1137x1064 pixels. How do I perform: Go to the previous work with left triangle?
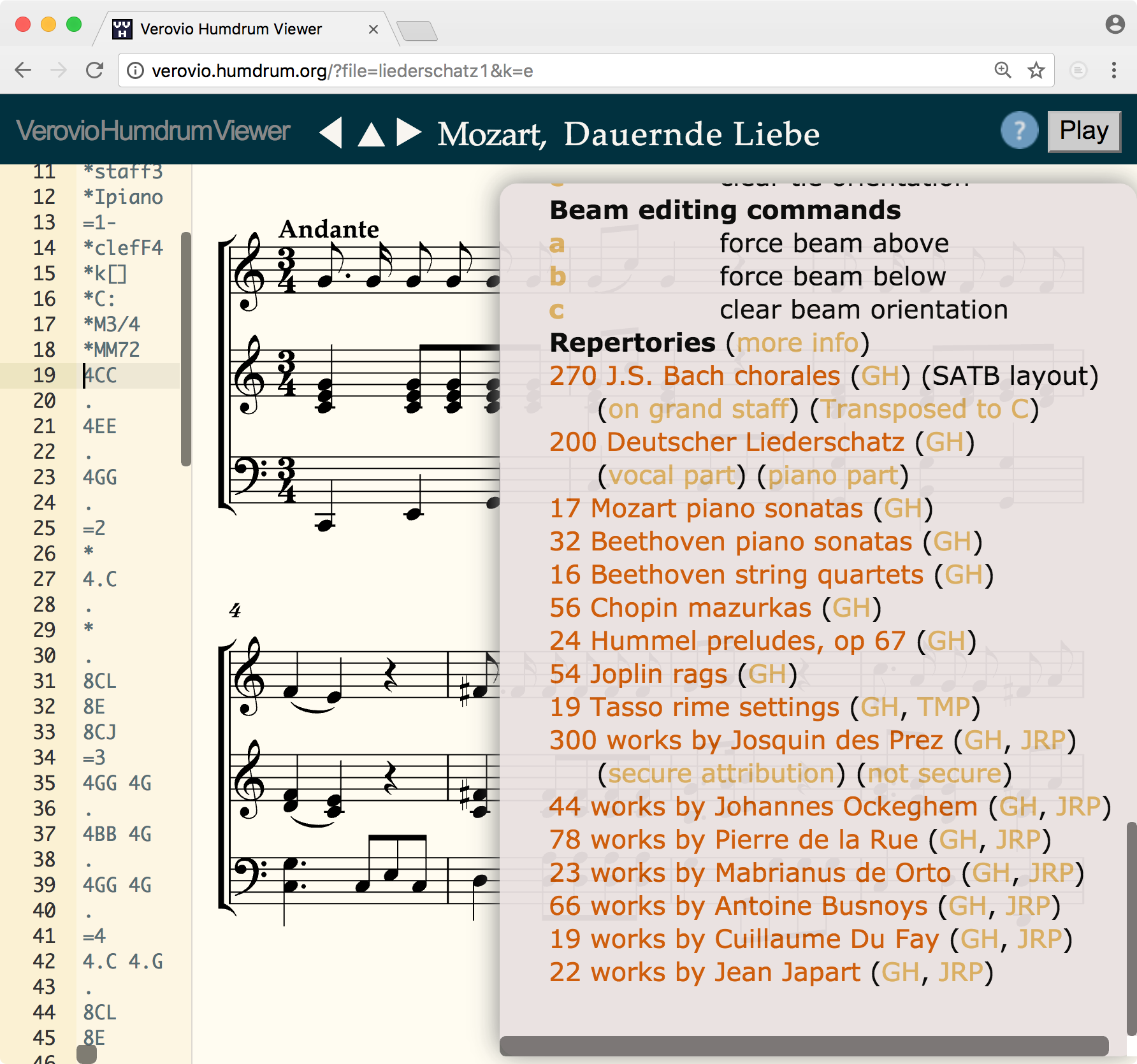331,133
